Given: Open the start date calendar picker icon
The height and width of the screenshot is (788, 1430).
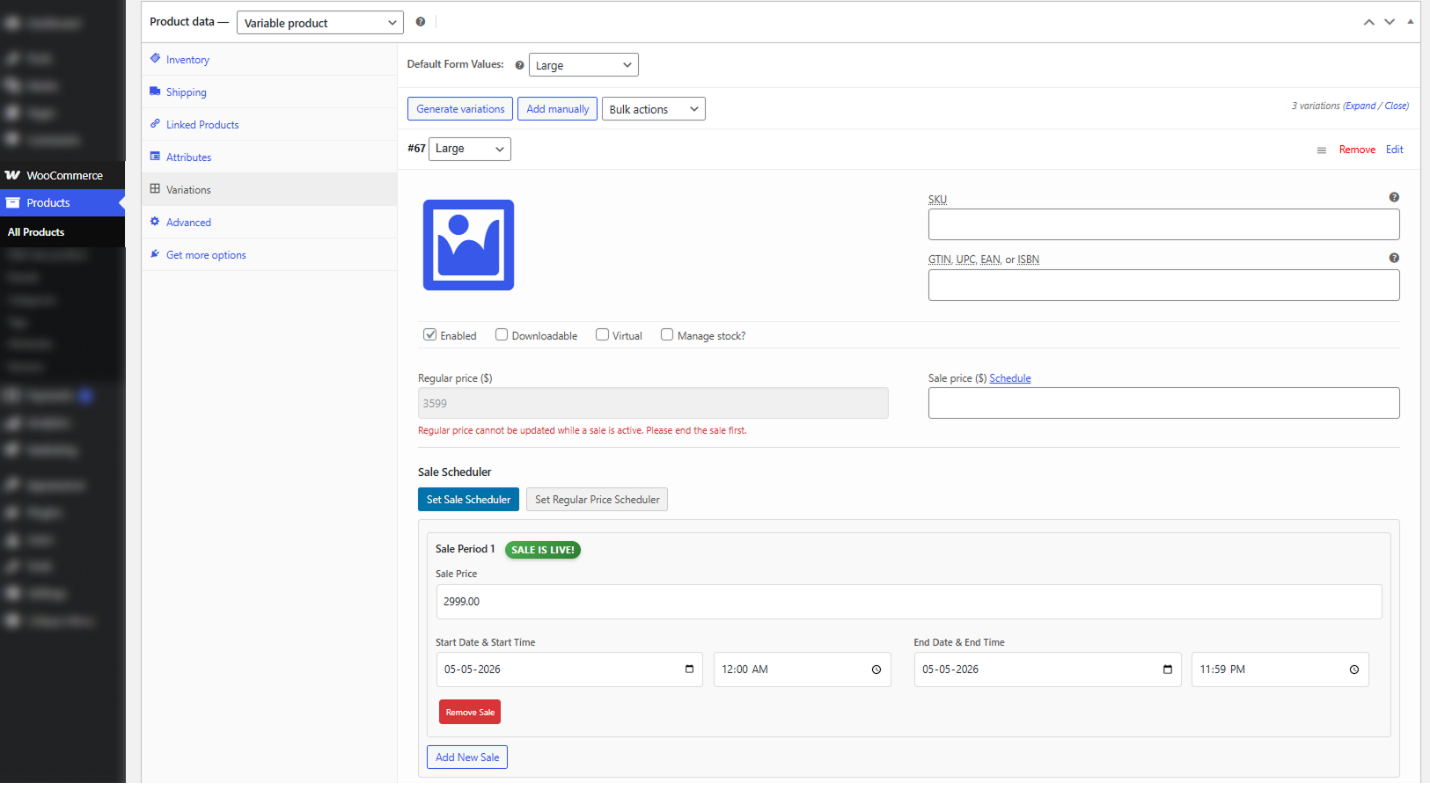Looking at the screenshot, I should pyautogui.click(x=689, y=669).
